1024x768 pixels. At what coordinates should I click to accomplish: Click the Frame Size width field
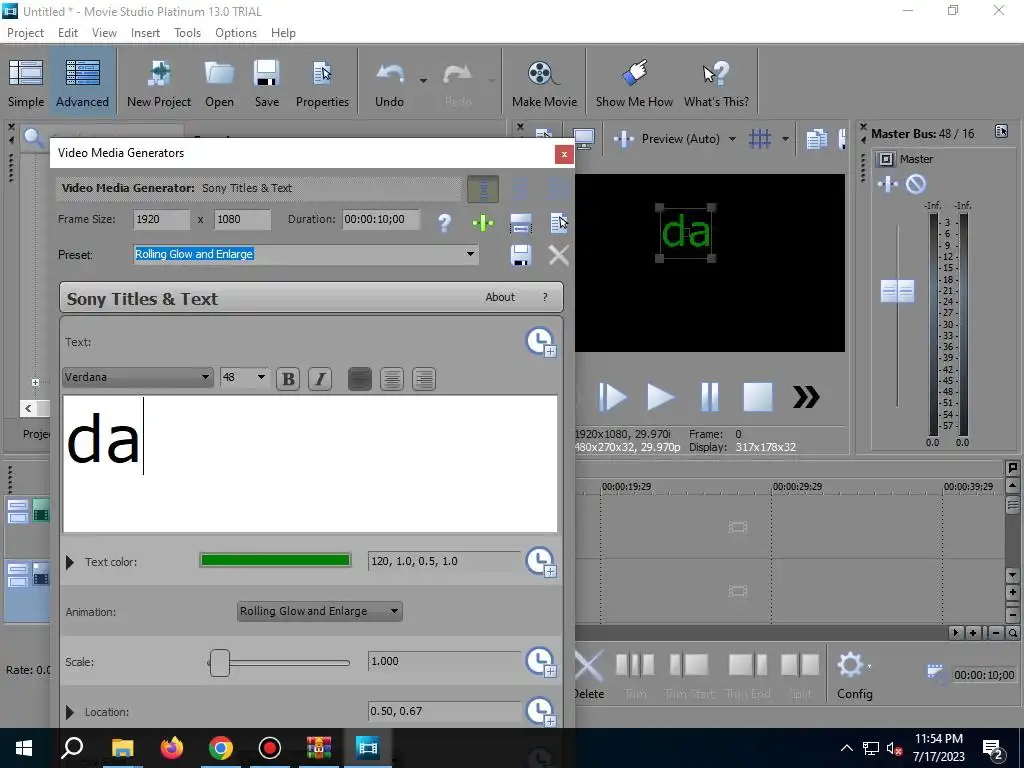[x=161, y=219]
